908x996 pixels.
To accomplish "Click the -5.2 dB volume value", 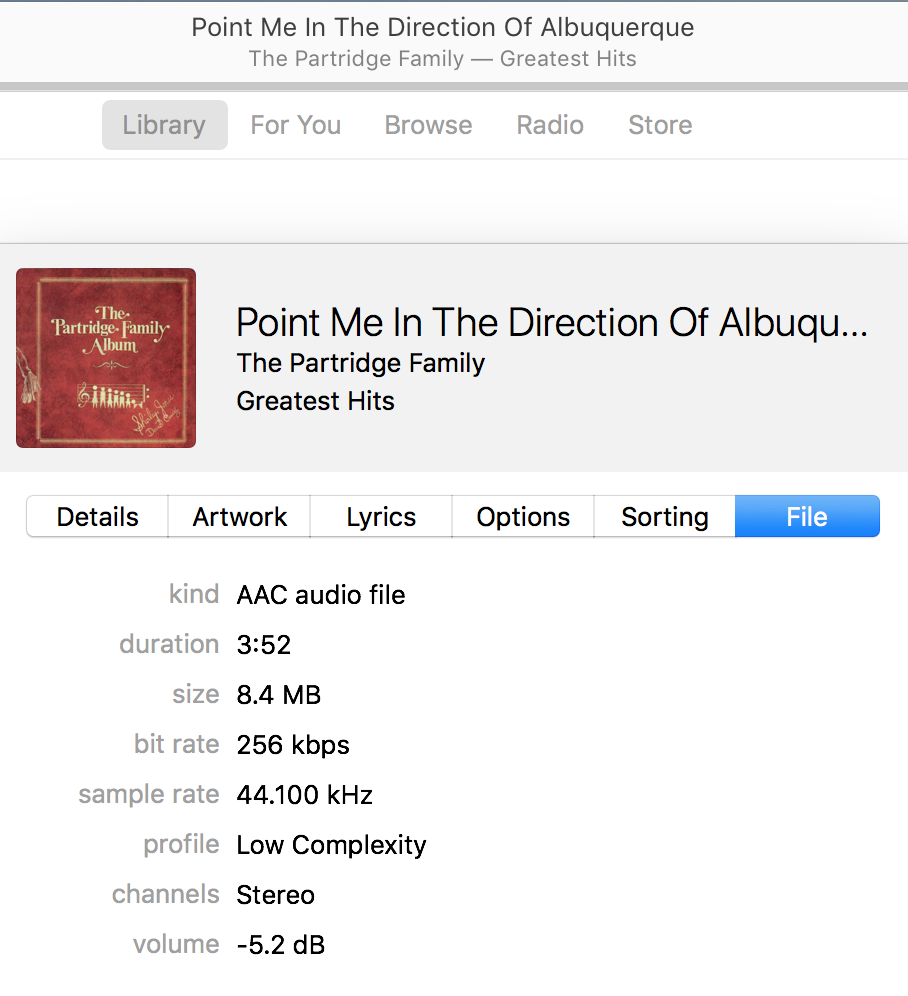I will click(280, 945).
